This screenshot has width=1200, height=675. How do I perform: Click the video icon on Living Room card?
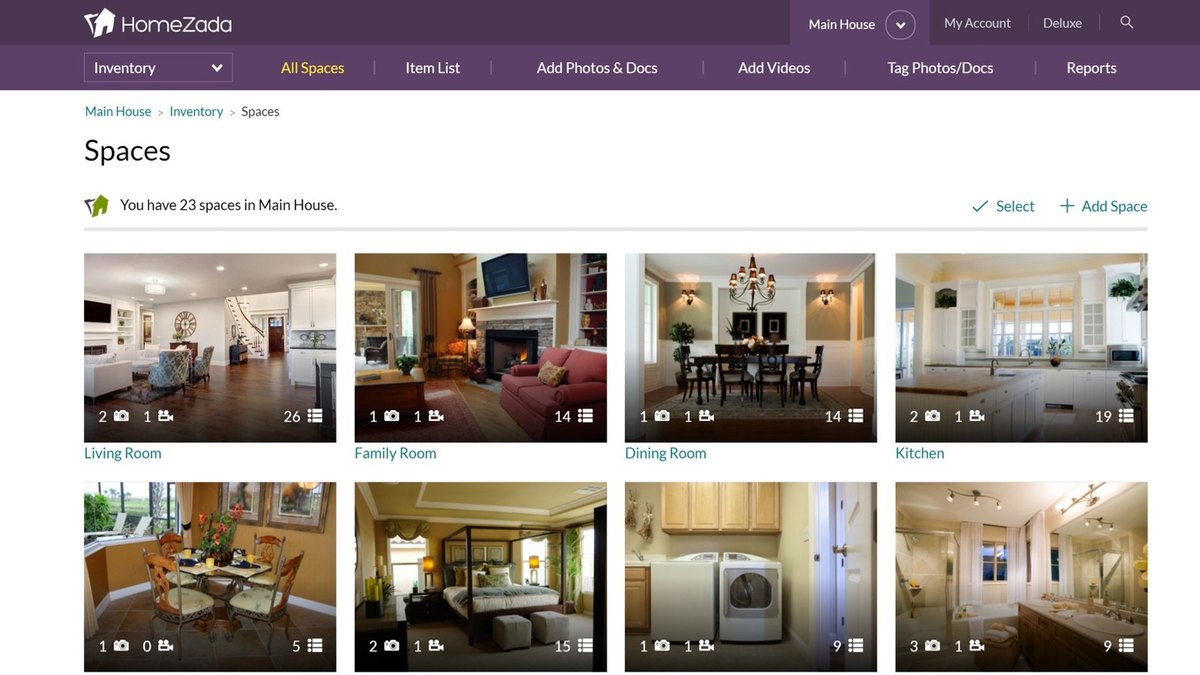pyautogui.click(x=166, y=416)
